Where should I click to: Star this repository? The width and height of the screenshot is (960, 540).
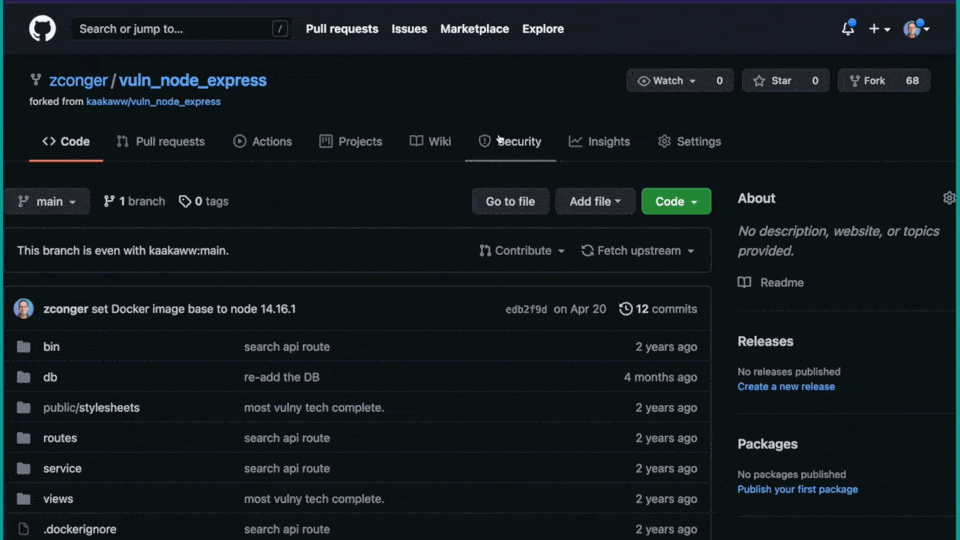pos(771,81)
